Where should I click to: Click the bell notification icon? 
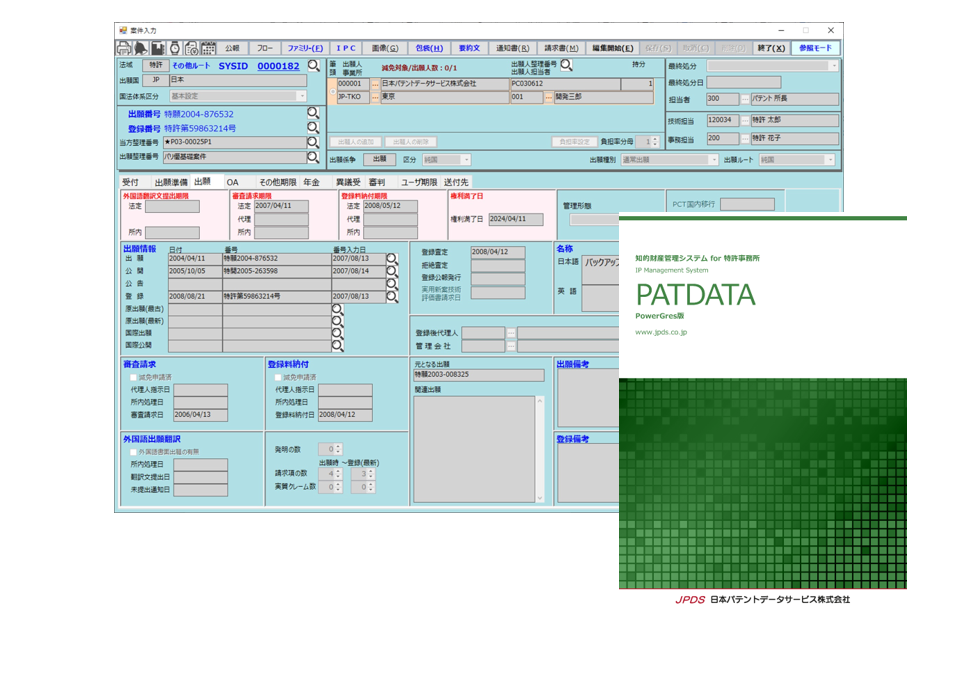tap(141, 48)
